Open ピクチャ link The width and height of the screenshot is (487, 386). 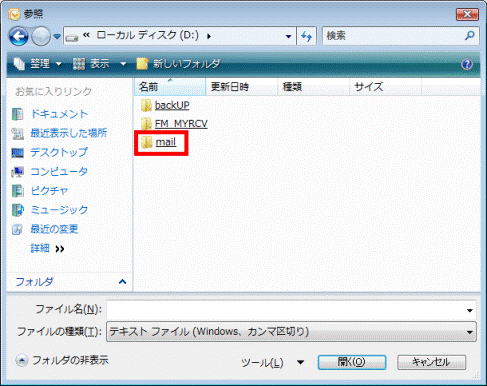pyautogui.click(x=49, y=191)
